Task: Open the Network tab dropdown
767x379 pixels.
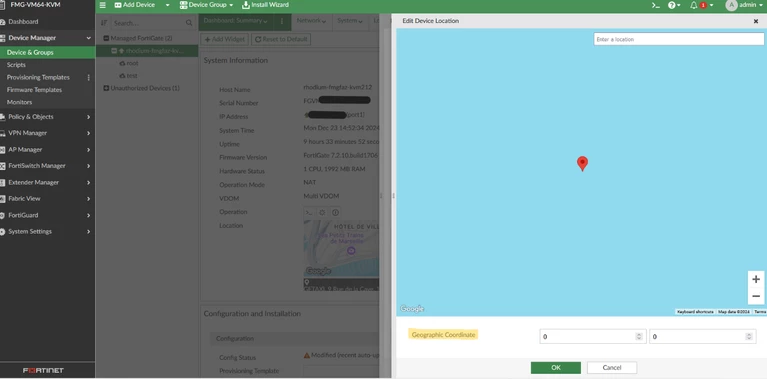Action: (312, 21)
